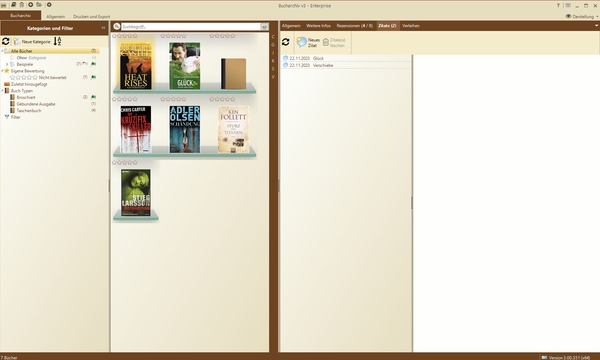Refresh the Kategorien und Filter list
This screenshot has height=360, width=600.
(6, 41)
